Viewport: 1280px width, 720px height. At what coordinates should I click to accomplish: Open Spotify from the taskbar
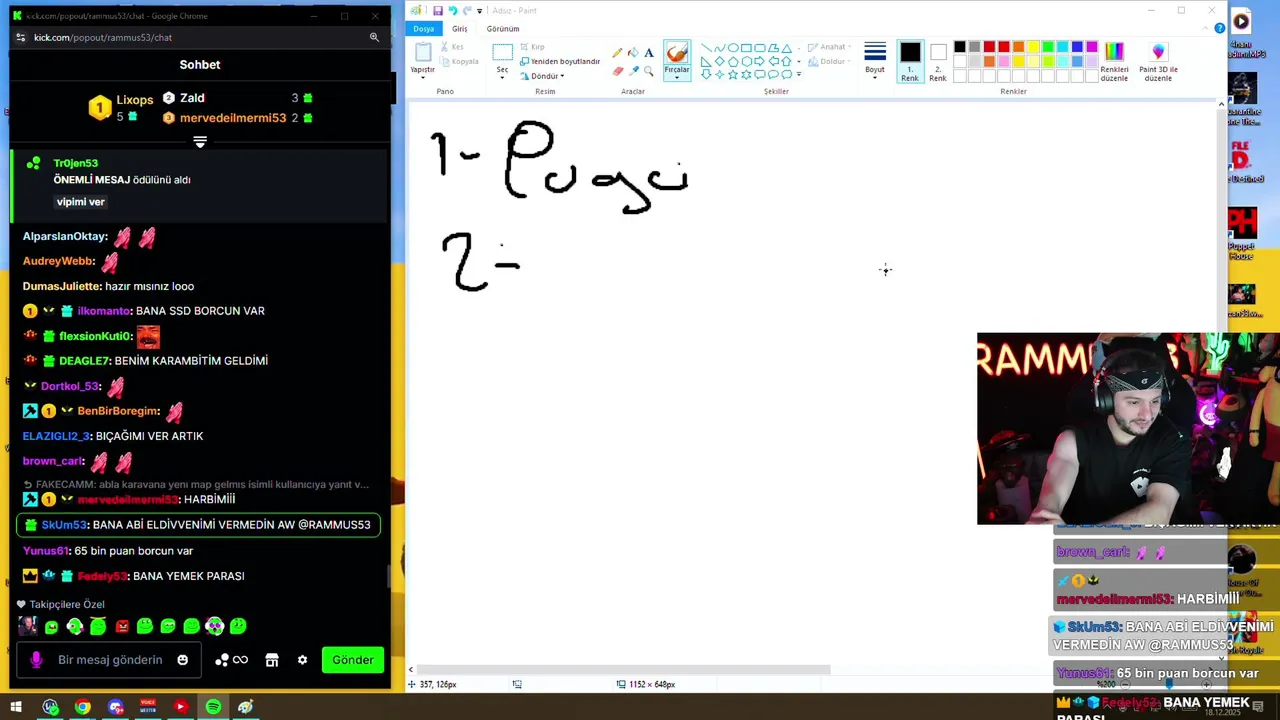[213, 707]
